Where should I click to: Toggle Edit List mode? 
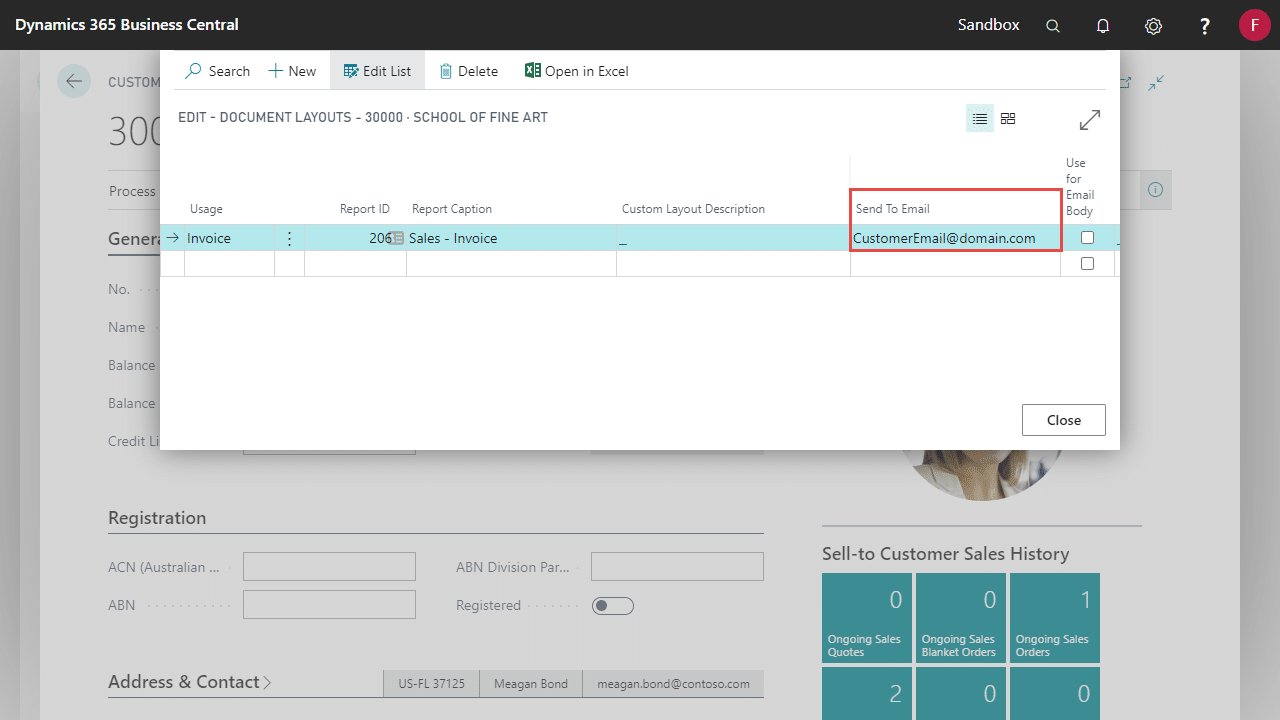tap(377, 71)
